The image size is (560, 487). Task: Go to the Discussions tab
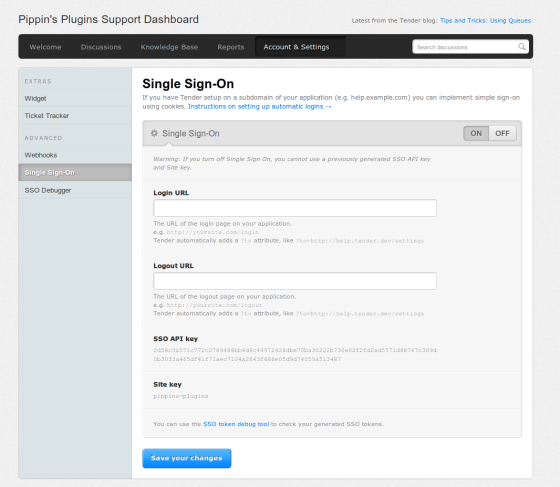(101, 47)
